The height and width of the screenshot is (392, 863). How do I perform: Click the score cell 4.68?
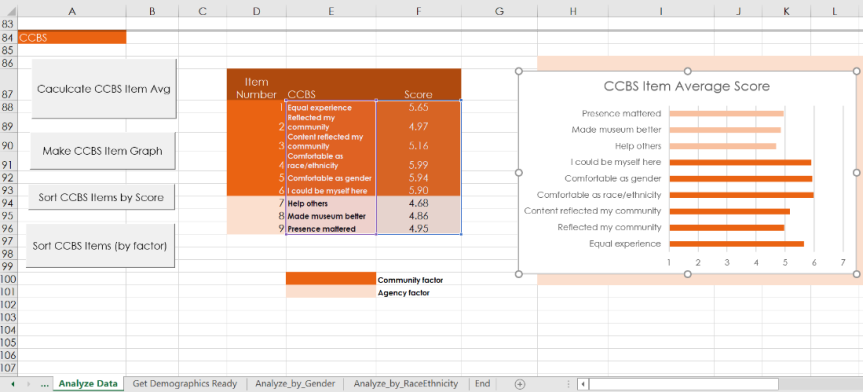pyautogui.click(x=418, y=203)
